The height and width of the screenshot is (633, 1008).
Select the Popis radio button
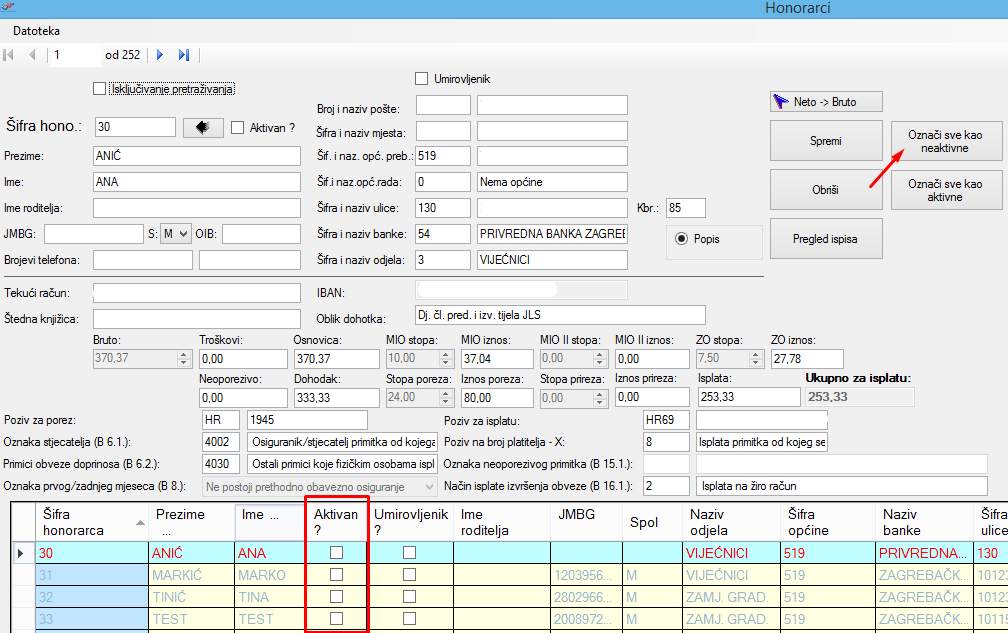pyautogui.click(x=683, y=239)
